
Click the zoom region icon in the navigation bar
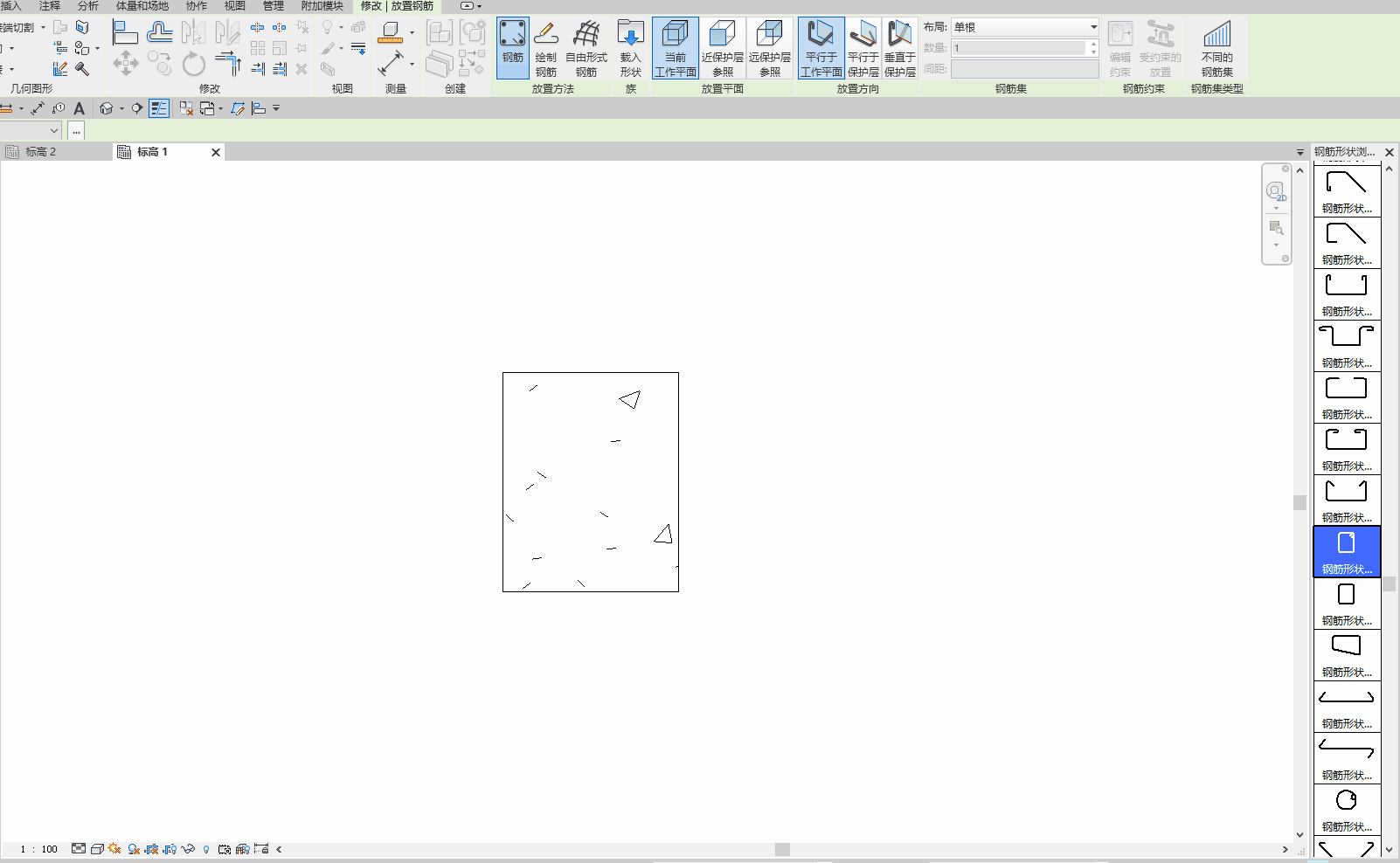click(x=1277, y=228)
